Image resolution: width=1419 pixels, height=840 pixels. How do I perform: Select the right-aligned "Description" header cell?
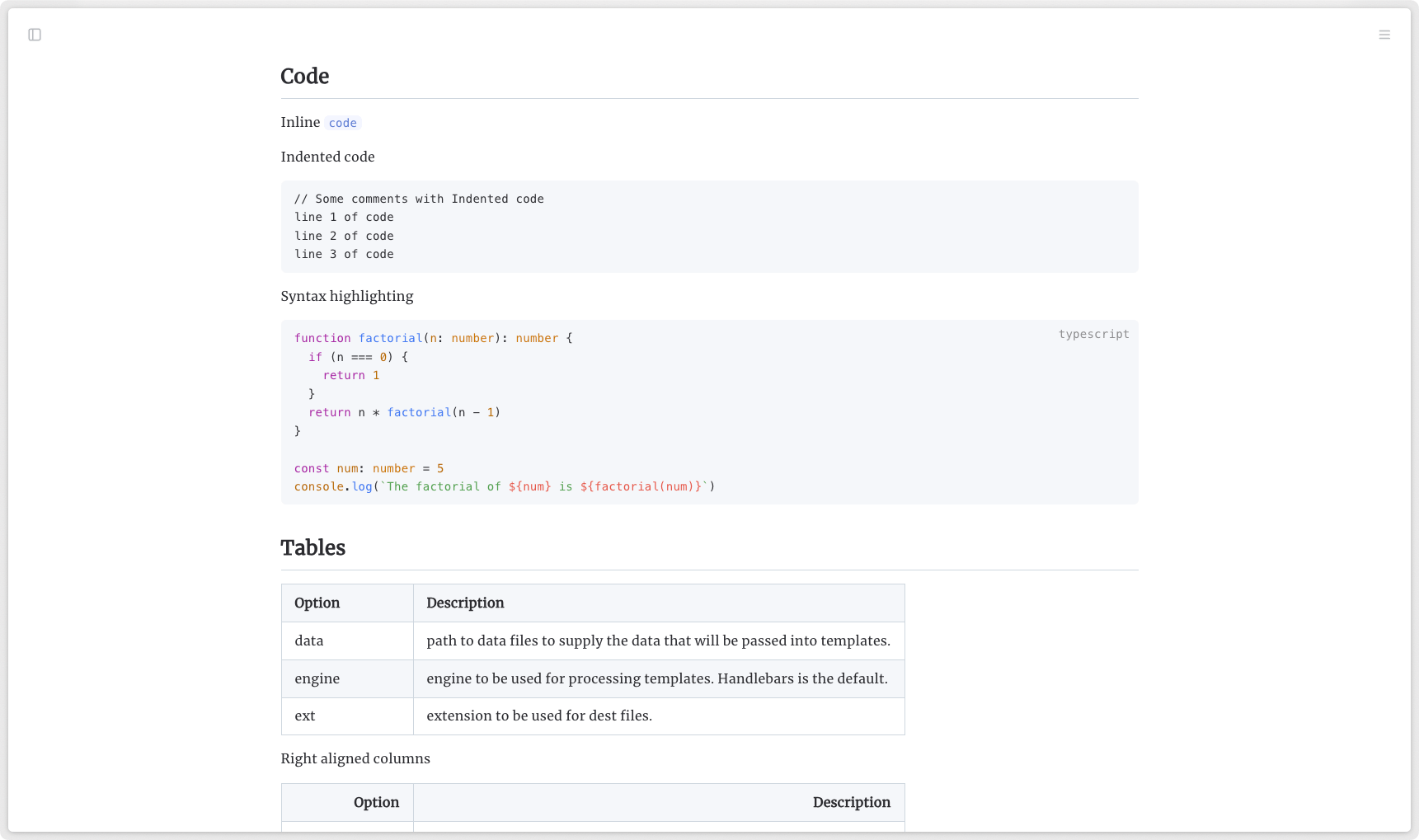851,802
